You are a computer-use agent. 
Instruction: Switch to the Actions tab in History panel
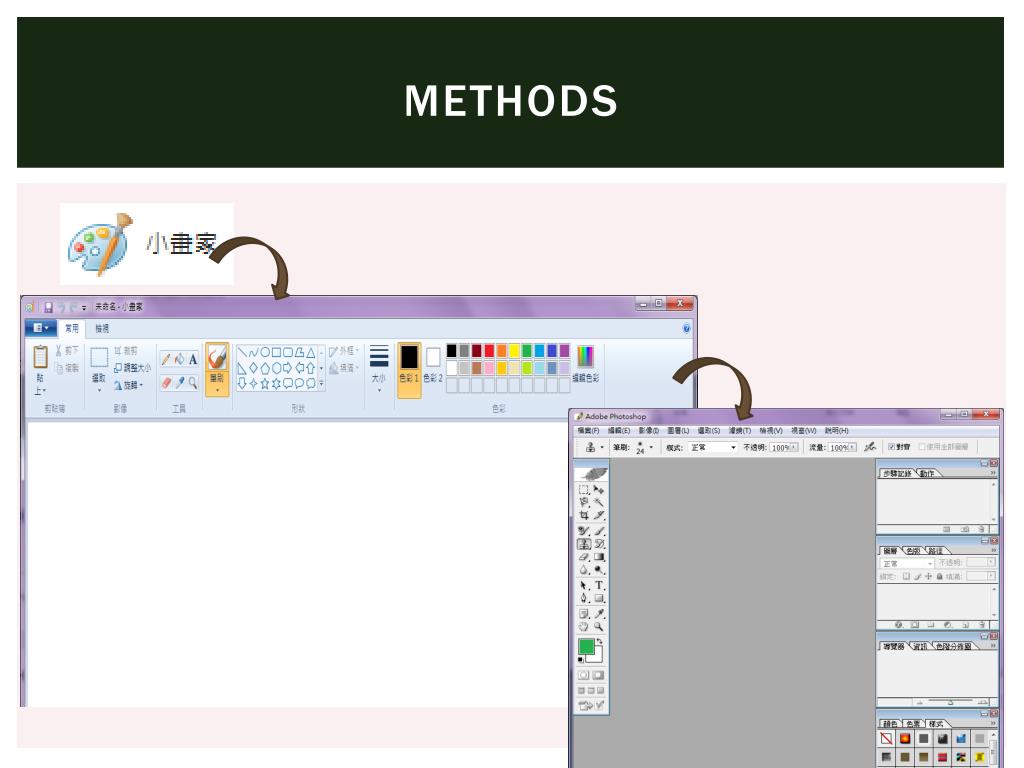[x=927, y=473]
